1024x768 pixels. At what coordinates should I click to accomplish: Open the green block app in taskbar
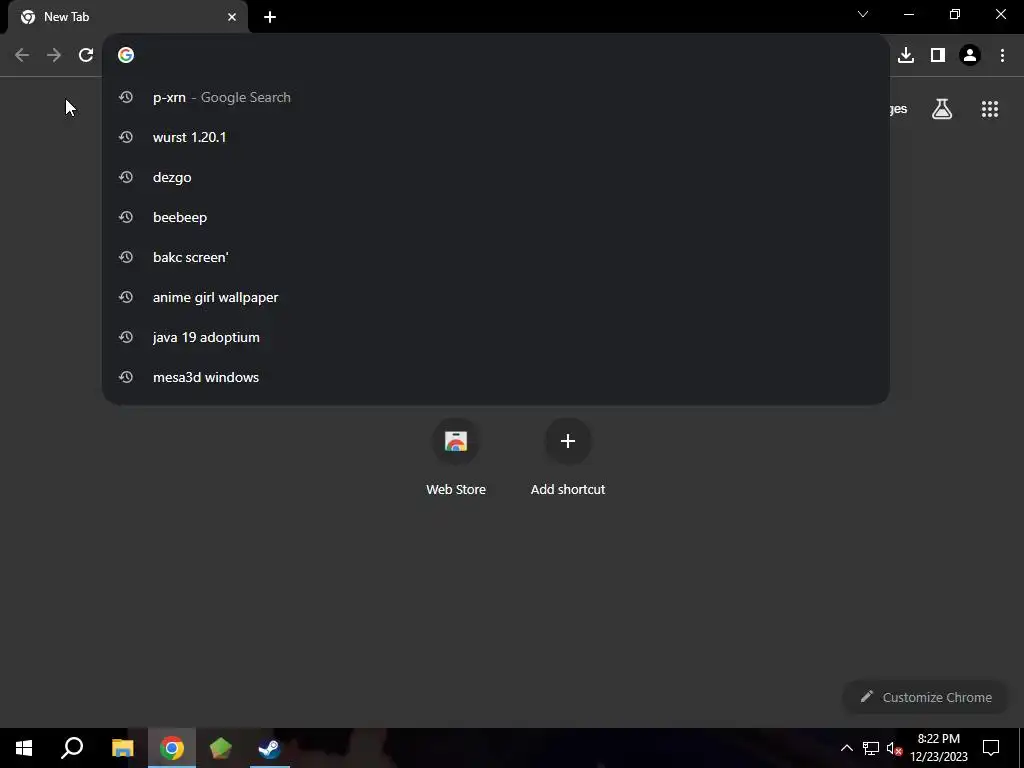pos(221,748)
